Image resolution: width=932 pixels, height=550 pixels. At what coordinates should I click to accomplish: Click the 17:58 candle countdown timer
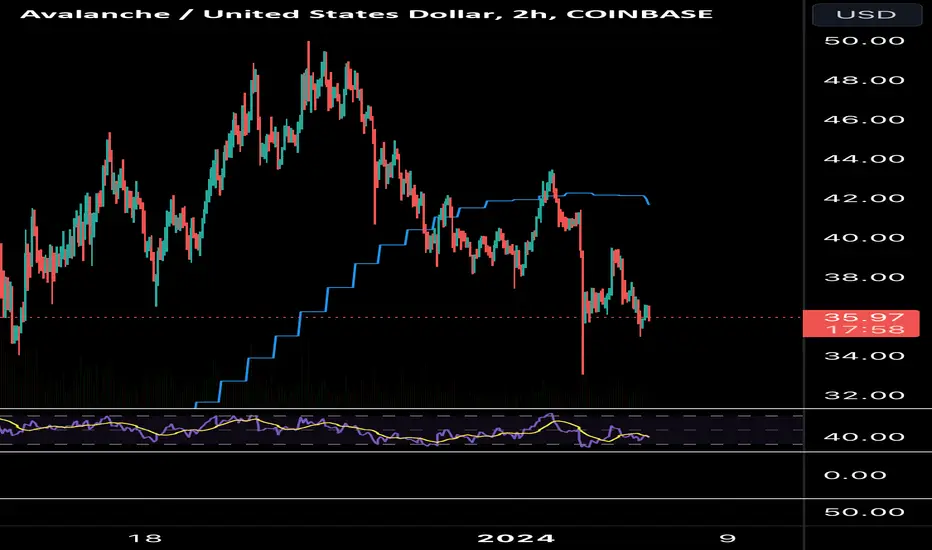pos(864,329)
